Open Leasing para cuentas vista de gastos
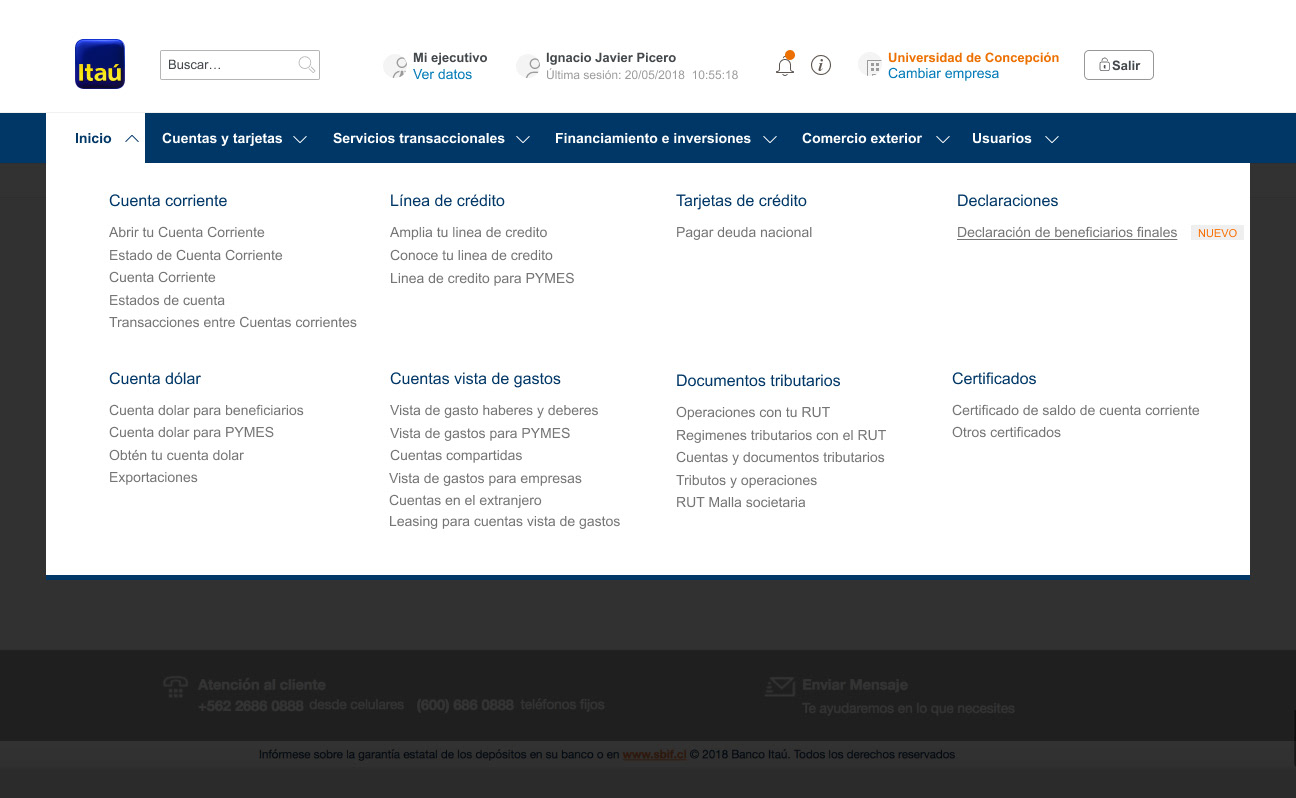1296x798 pixels. (x=505, y=521)
